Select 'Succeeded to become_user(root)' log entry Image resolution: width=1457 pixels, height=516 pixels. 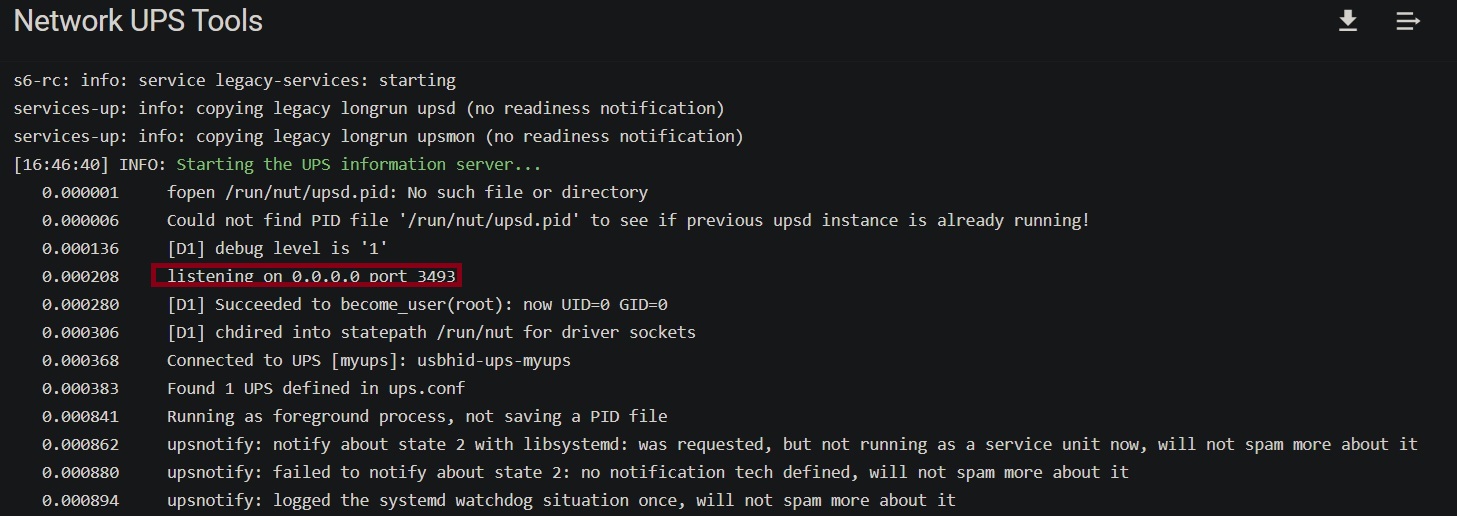(417, 304)
